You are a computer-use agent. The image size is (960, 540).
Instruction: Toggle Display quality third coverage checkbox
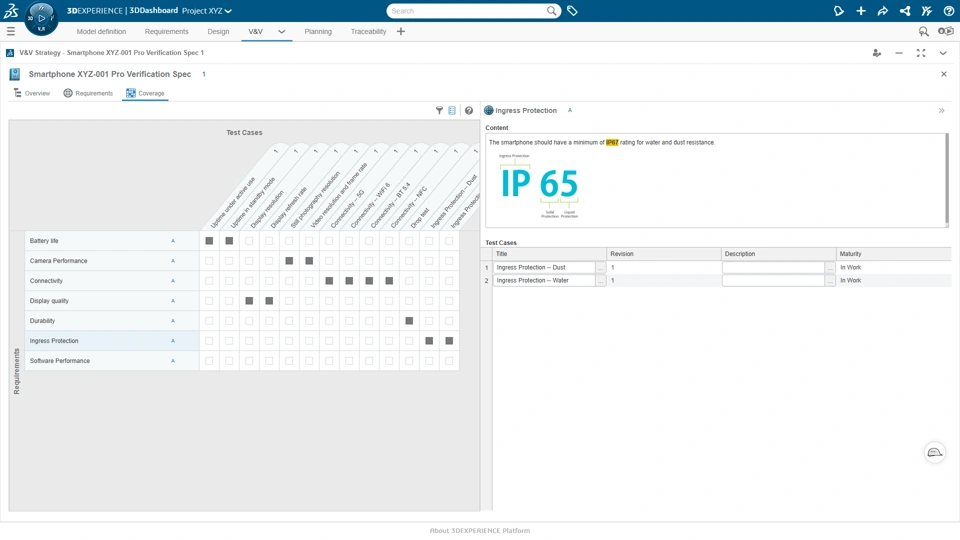(249, 301)
